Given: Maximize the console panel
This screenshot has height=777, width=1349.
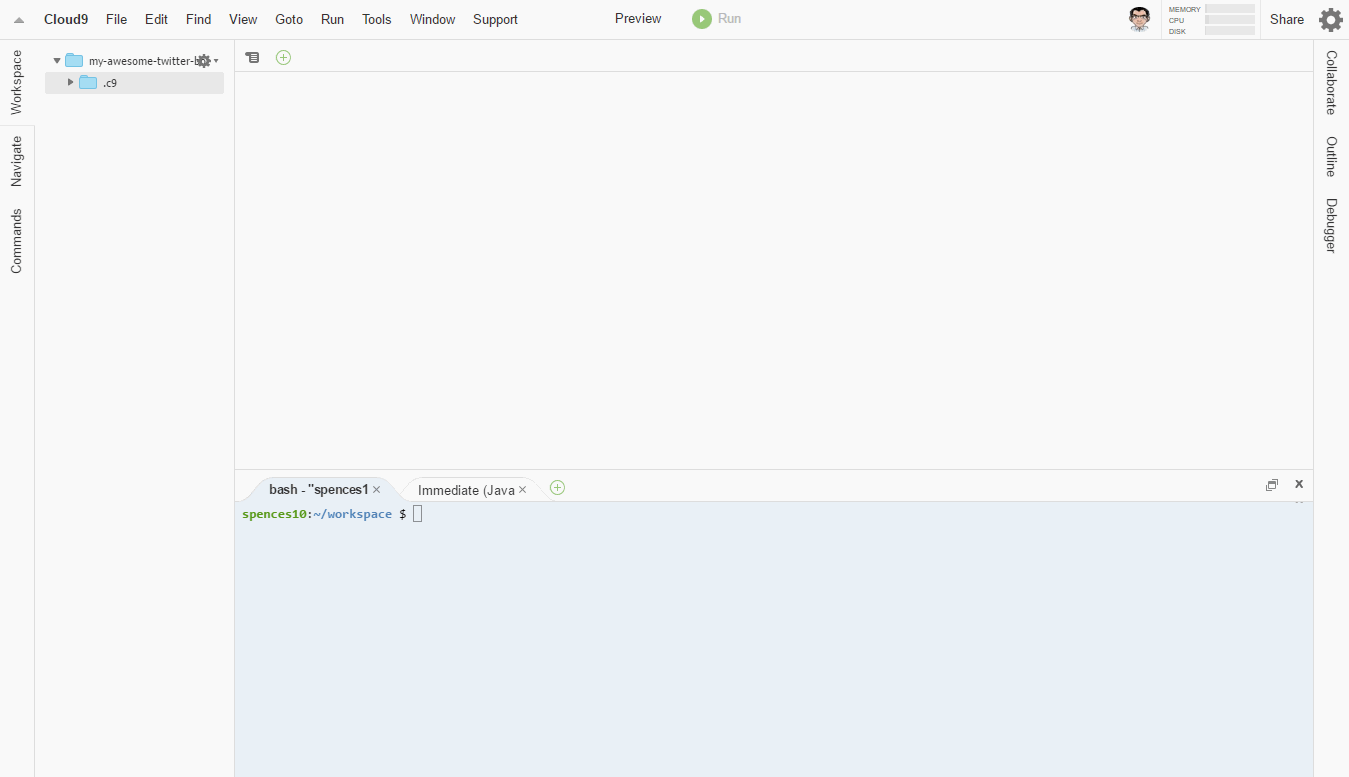Looking at the screenshot, I should pos(1272,485).
